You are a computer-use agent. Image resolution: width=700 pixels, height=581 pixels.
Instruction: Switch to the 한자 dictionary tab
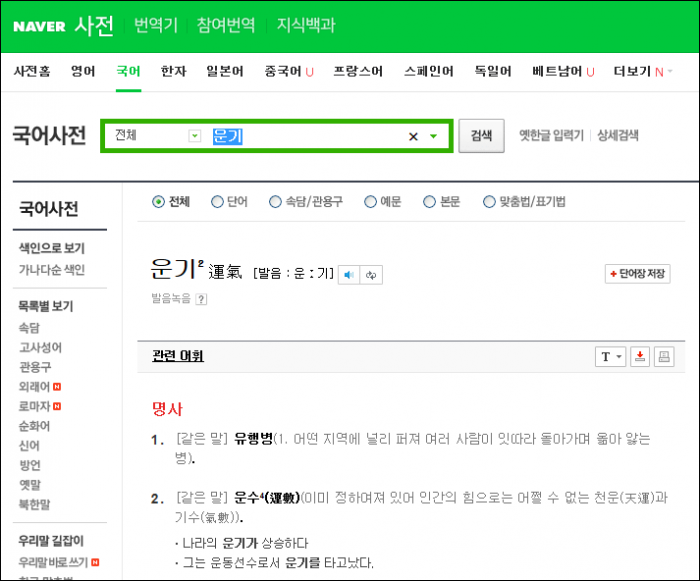tap(174, 71)
